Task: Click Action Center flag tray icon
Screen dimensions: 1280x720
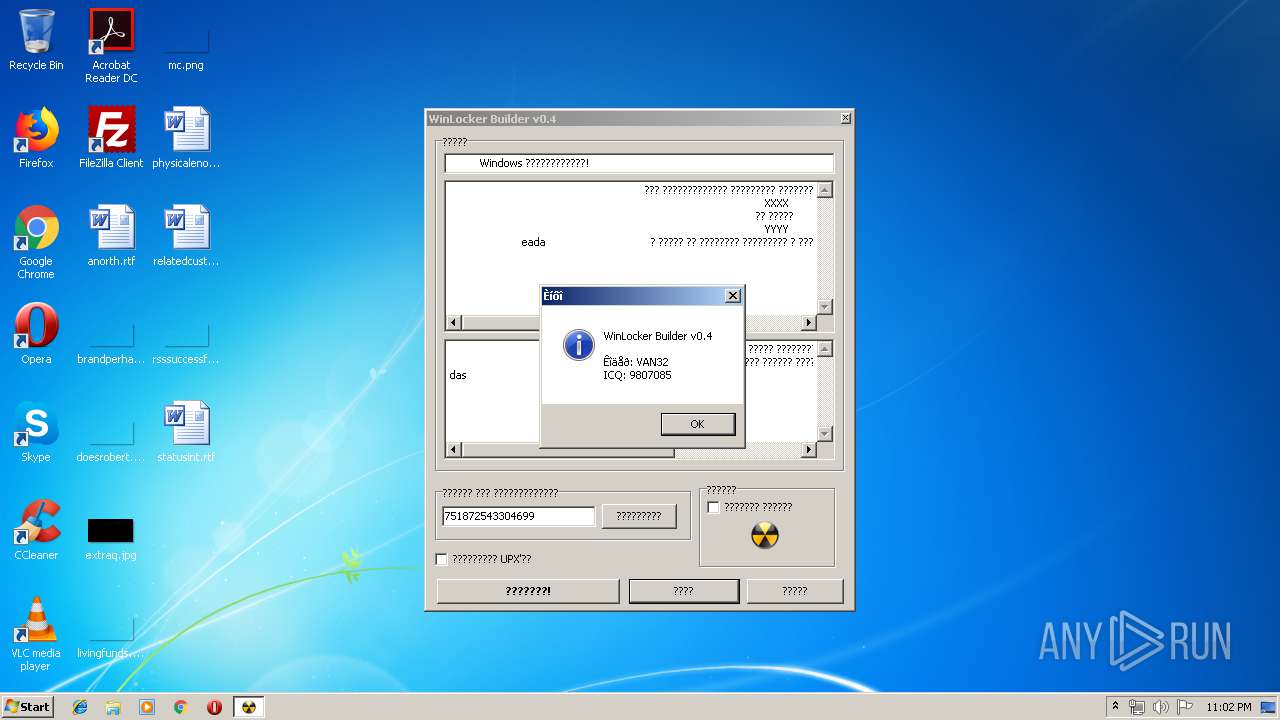Action: click(1185, 707)
